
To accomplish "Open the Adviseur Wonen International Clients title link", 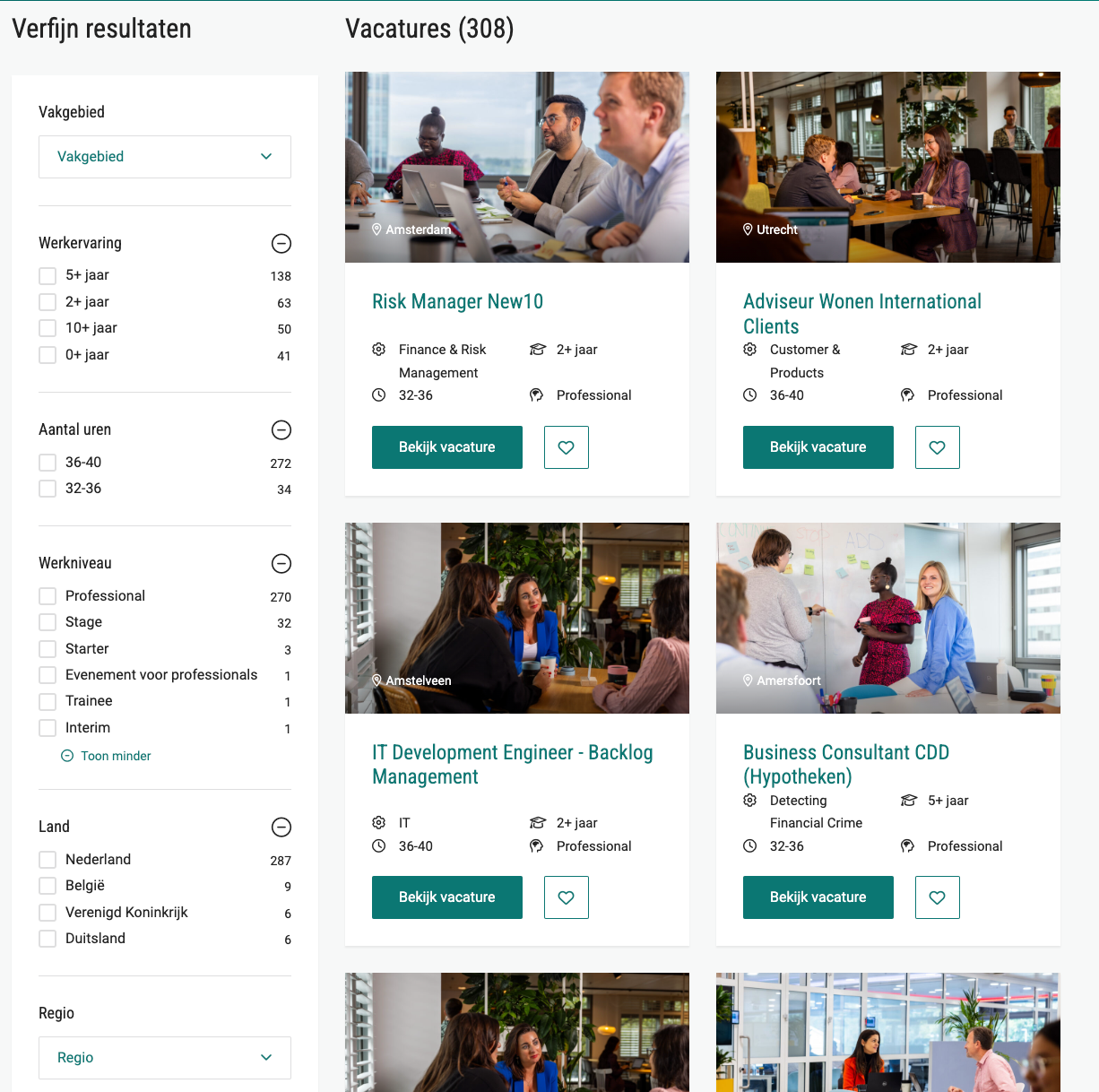I will pos(862,314).
